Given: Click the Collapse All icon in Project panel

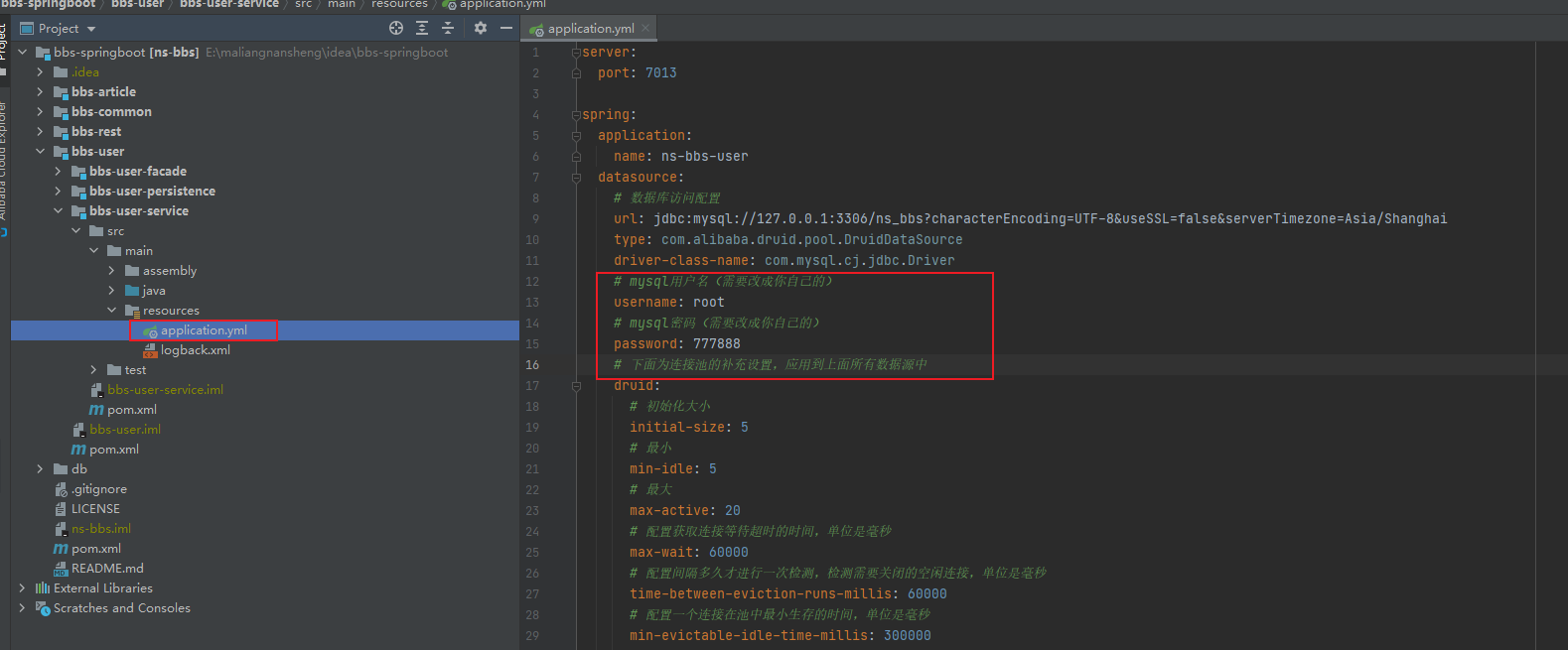Looking at the screenshot, I should pyautogui.click(x=448, y=28).
